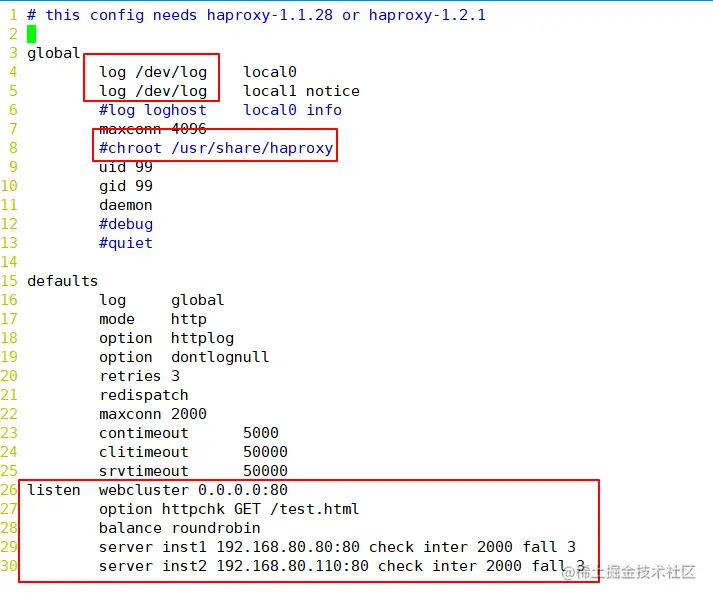
Task: Click line number 26 in gutter
Action: 9,490
